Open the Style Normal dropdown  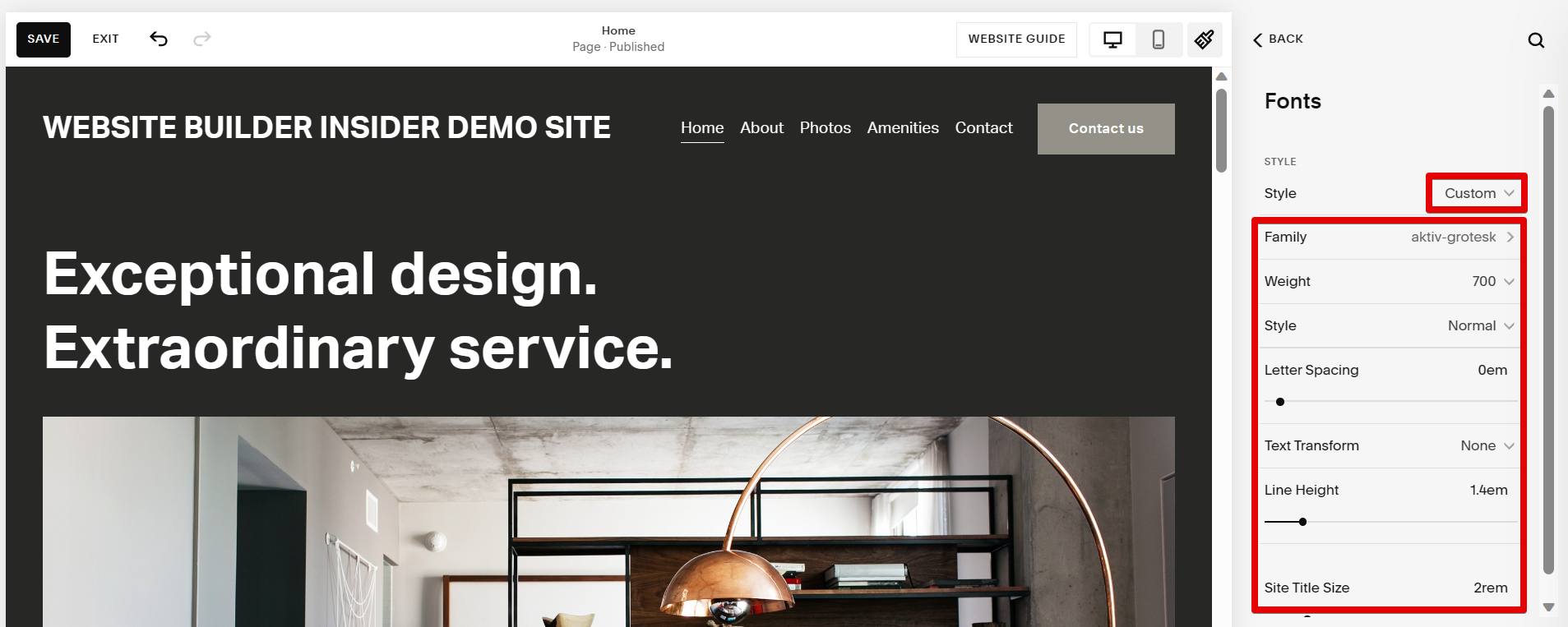coord(1390,326)
